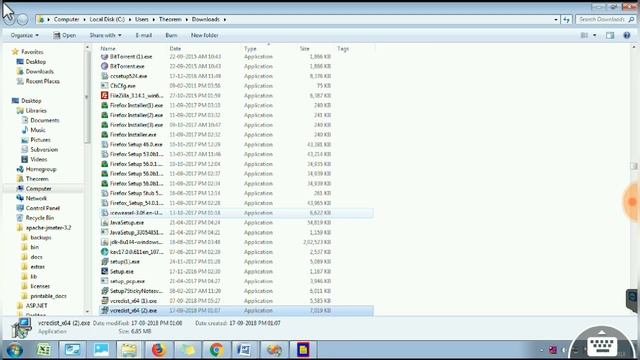This screenshot has width=640, height=360.
Task: Refresh the address bar location
Action: pos(566,19)
